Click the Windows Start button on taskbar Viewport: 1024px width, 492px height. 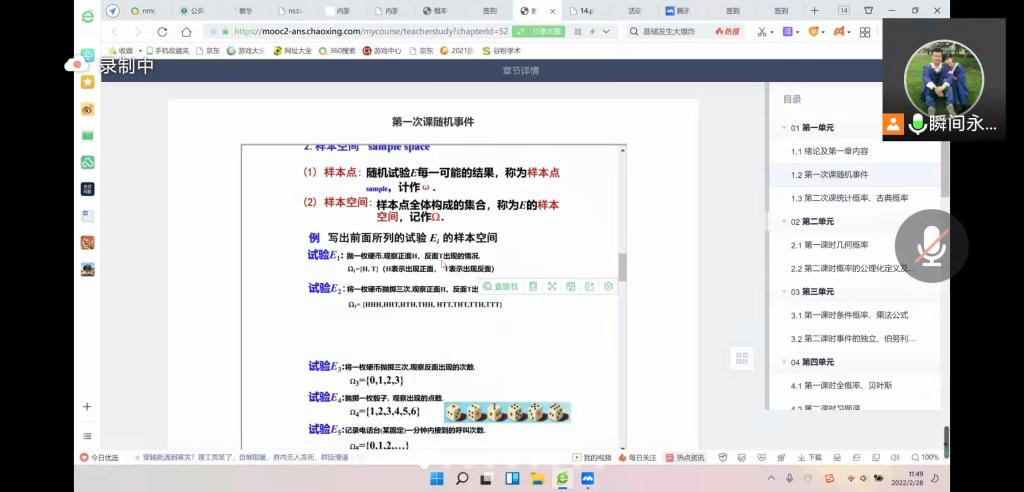point(436,479)
